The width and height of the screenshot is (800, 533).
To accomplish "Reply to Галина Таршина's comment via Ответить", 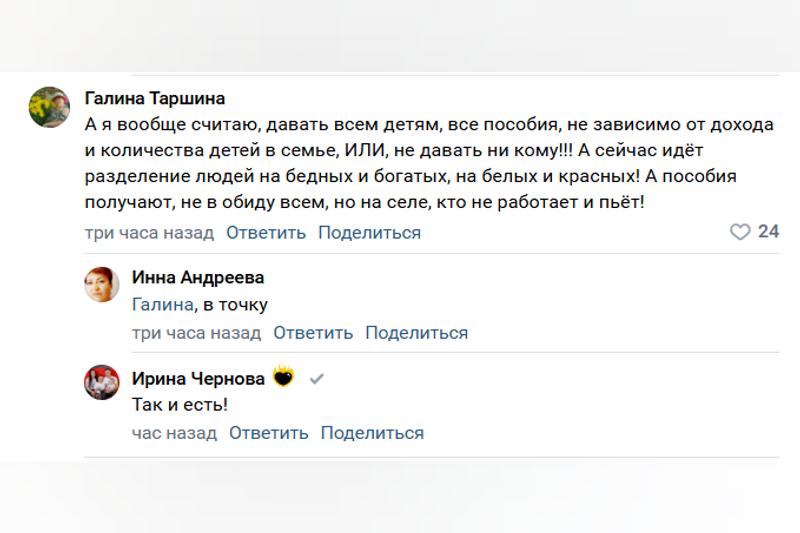I will tap(266, 233).
